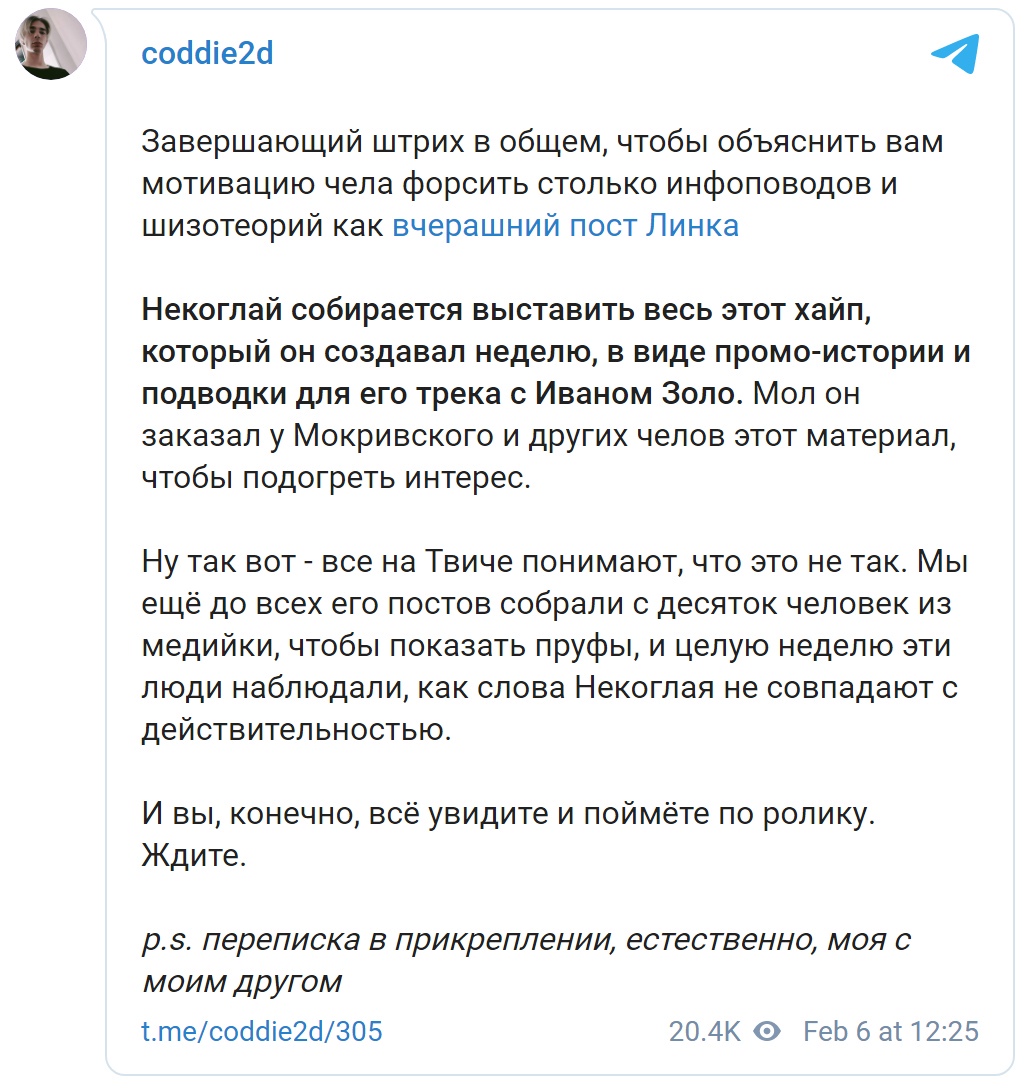Click the line 'И вы, конечно, всё увидите'
1033x1092 pixels.
tap(508, 813)
